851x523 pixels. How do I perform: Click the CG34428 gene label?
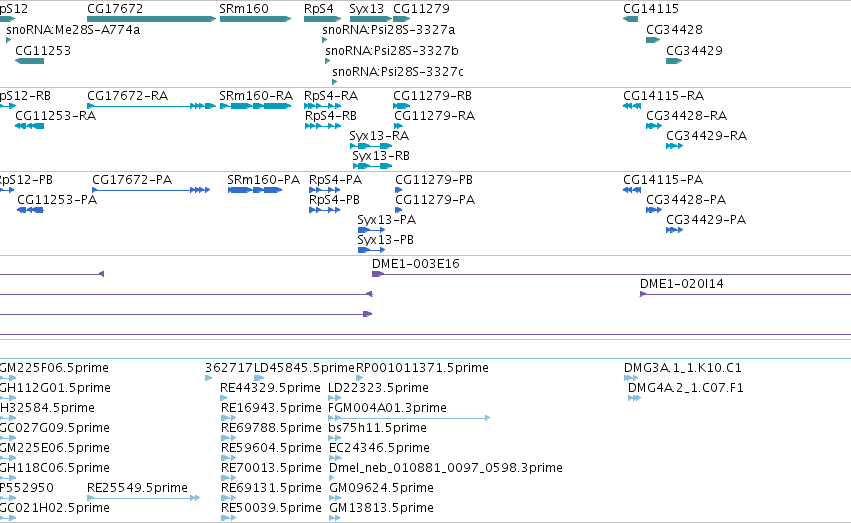(x=674, y=29)
